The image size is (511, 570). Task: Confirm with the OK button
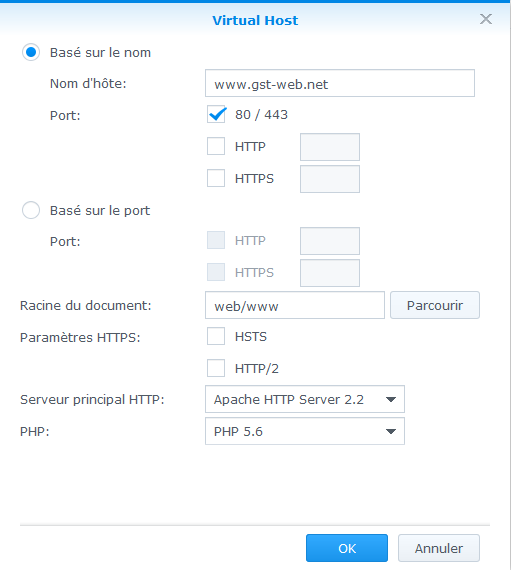(x=347, y=548)
